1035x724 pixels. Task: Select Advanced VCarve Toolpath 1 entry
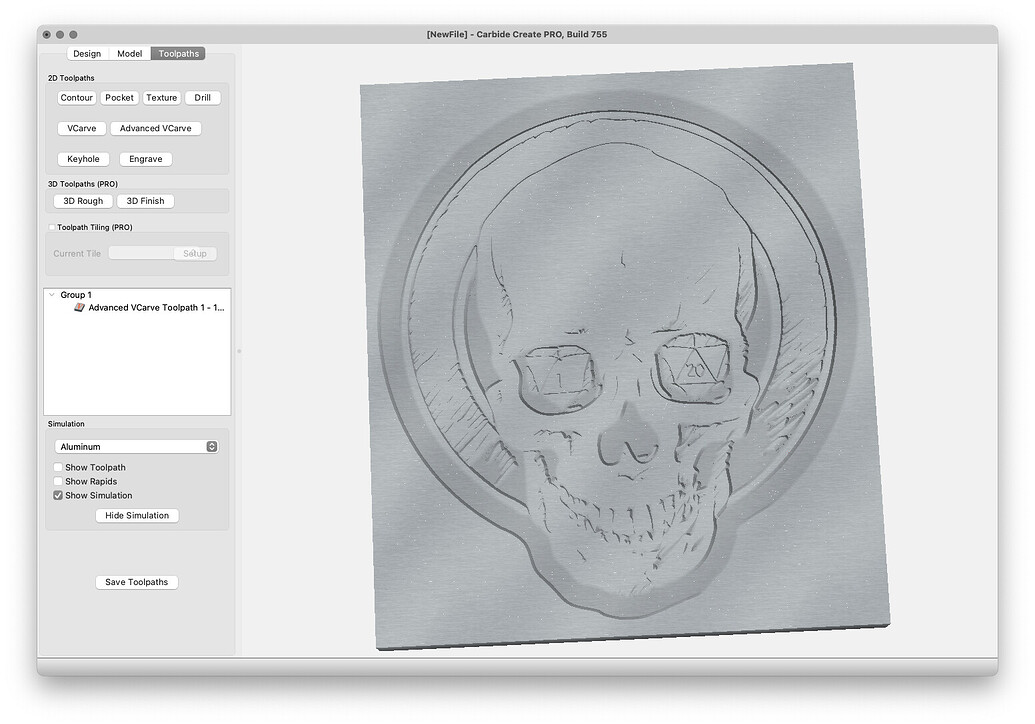pyautogui.click(x=156, y=308)
